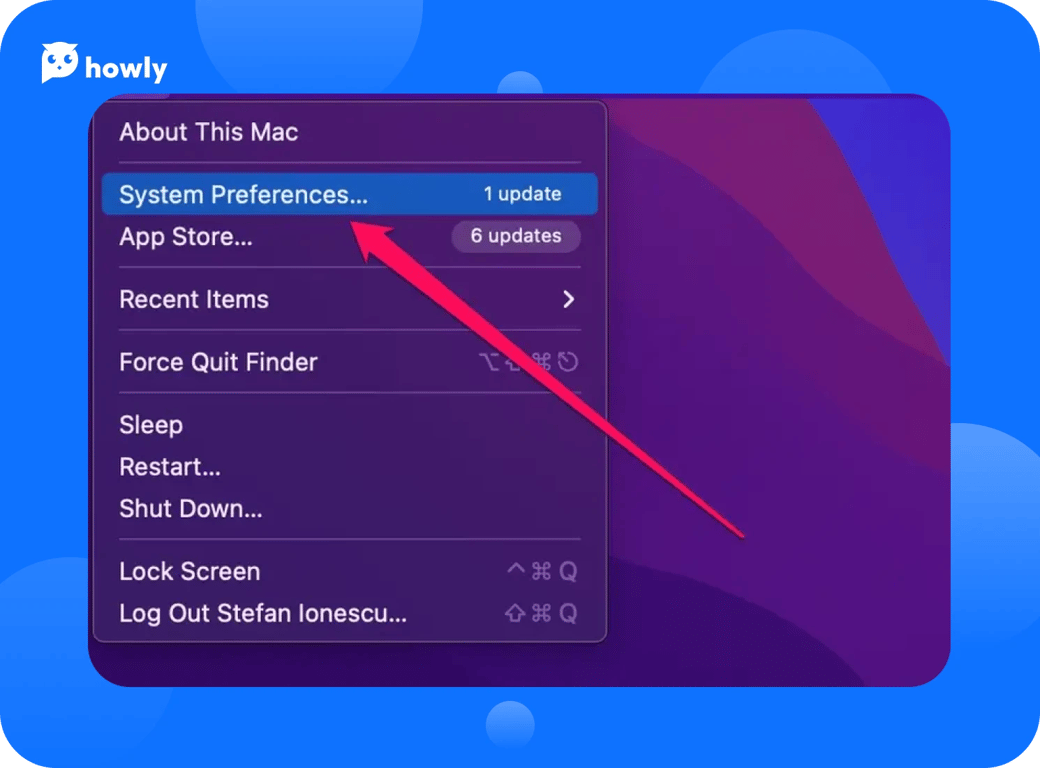This screenshot has height=768, width=1040.
Task: Select System Preferences menu entry
Action: (350, 194)
